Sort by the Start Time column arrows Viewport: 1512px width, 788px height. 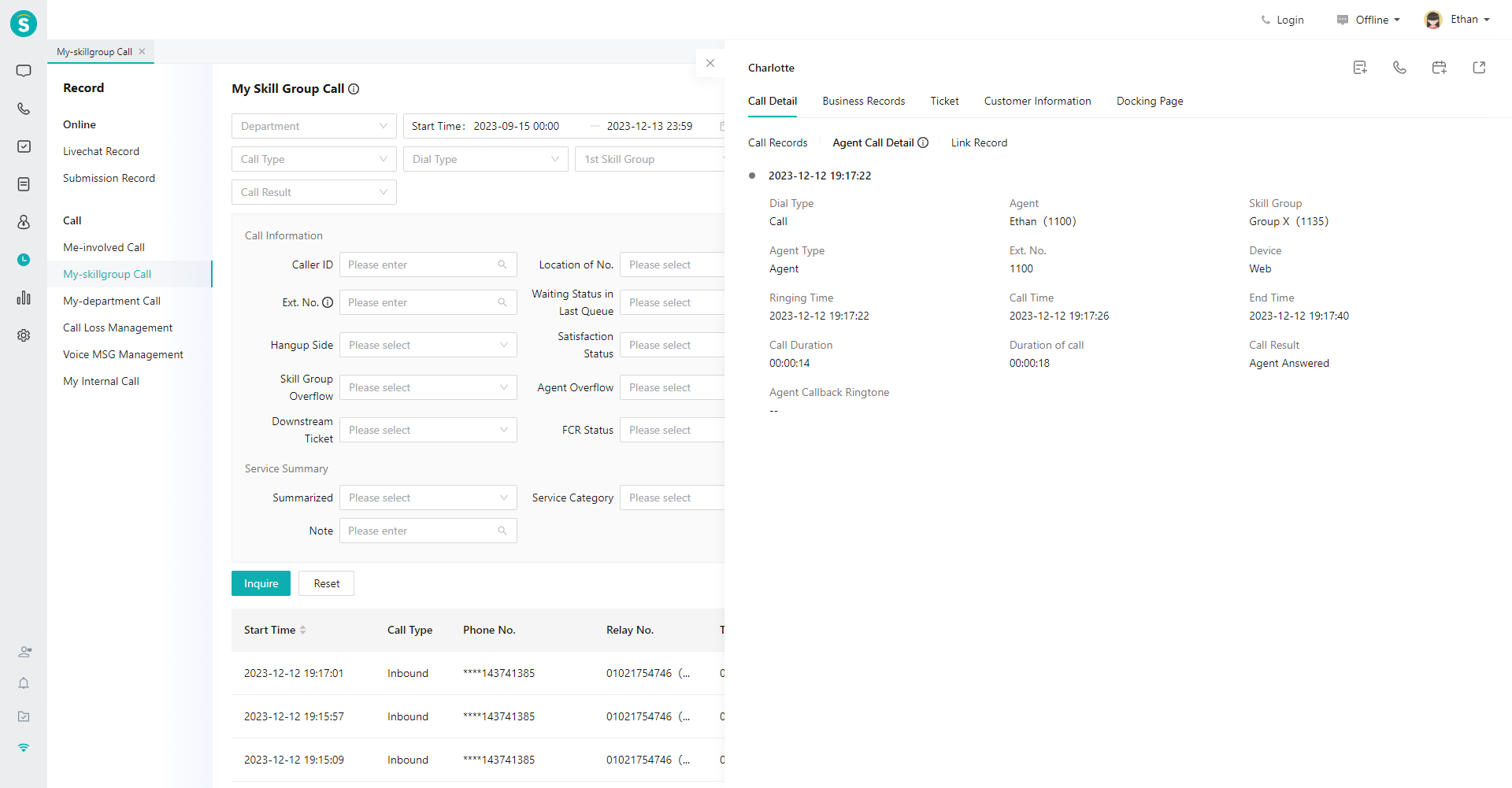point(302,630)
